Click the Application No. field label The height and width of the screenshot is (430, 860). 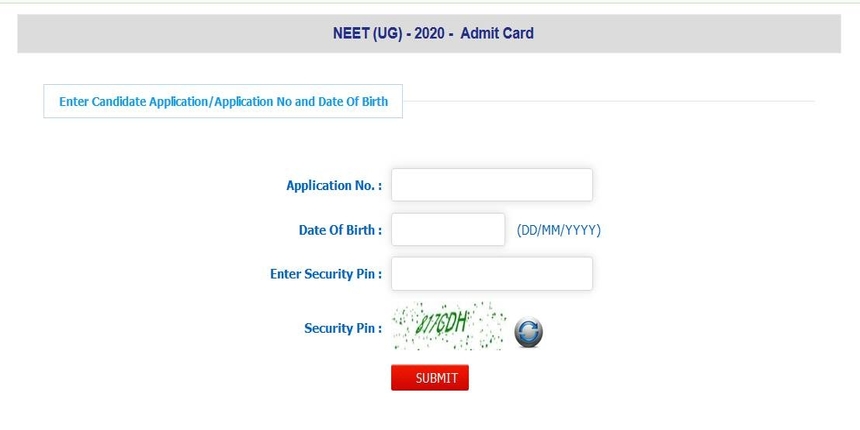click(334, 185)
